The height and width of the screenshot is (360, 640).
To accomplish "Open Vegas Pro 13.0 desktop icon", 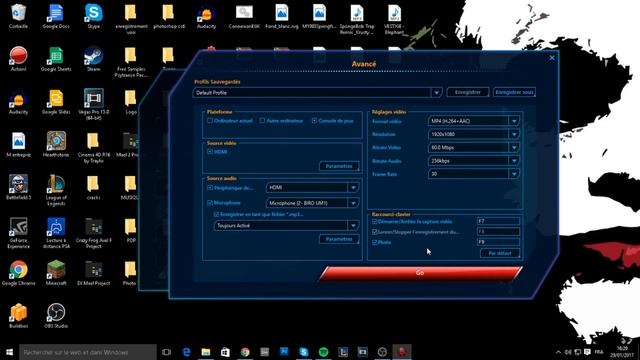I will [x=93, y=104].
